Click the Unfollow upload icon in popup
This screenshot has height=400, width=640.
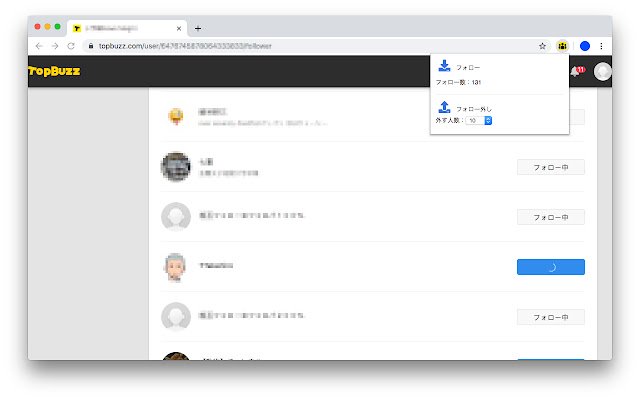(444, 107)
